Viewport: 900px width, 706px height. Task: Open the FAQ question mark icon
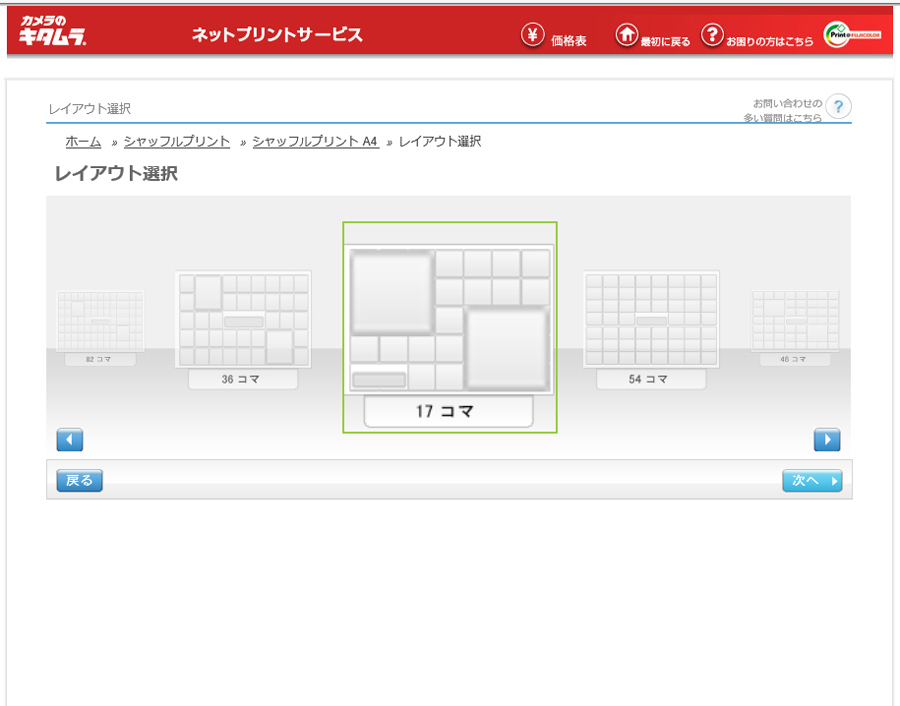click(838, 107)
